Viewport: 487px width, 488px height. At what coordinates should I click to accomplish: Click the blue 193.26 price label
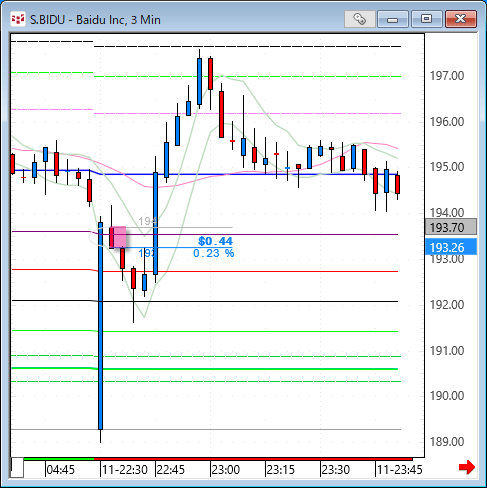point(451,247)
